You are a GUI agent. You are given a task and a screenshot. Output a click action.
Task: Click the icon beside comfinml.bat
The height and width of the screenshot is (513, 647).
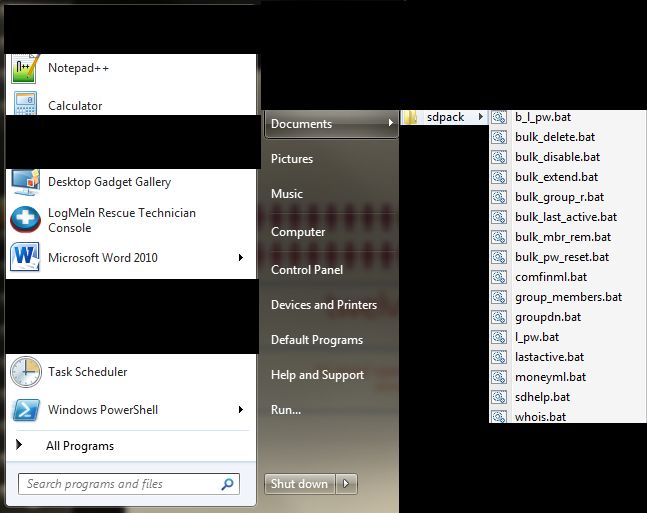click(498, 277)
